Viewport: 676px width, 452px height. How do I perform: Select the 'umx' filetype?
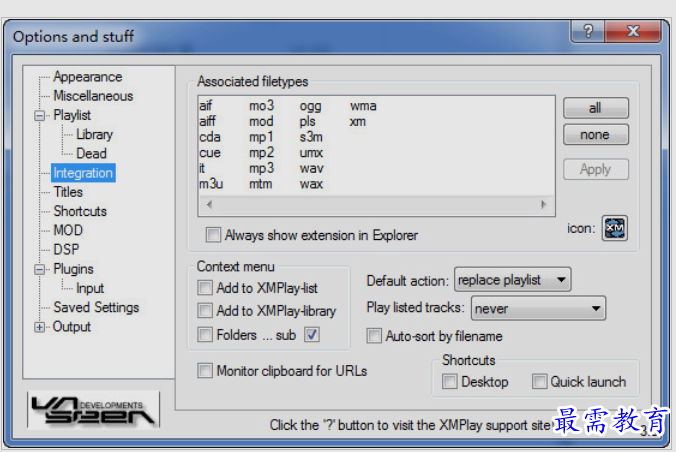[311, 153]
